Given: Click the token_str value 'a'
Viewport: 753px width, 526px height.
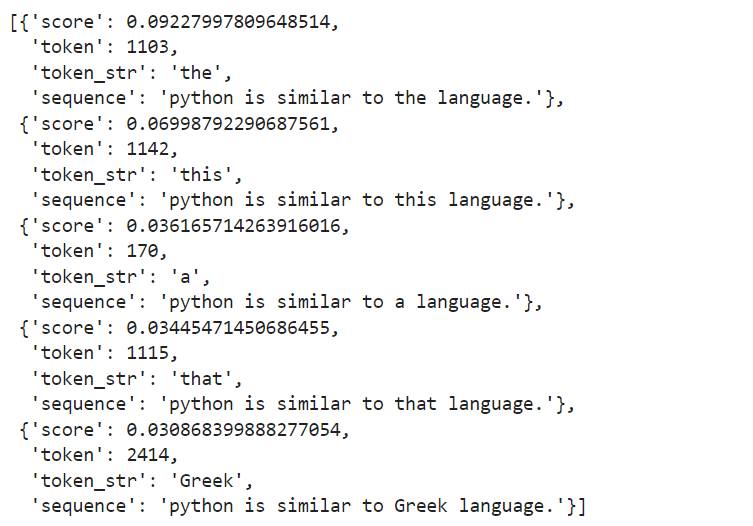Looking at the screenshot, I should (193, 276).
